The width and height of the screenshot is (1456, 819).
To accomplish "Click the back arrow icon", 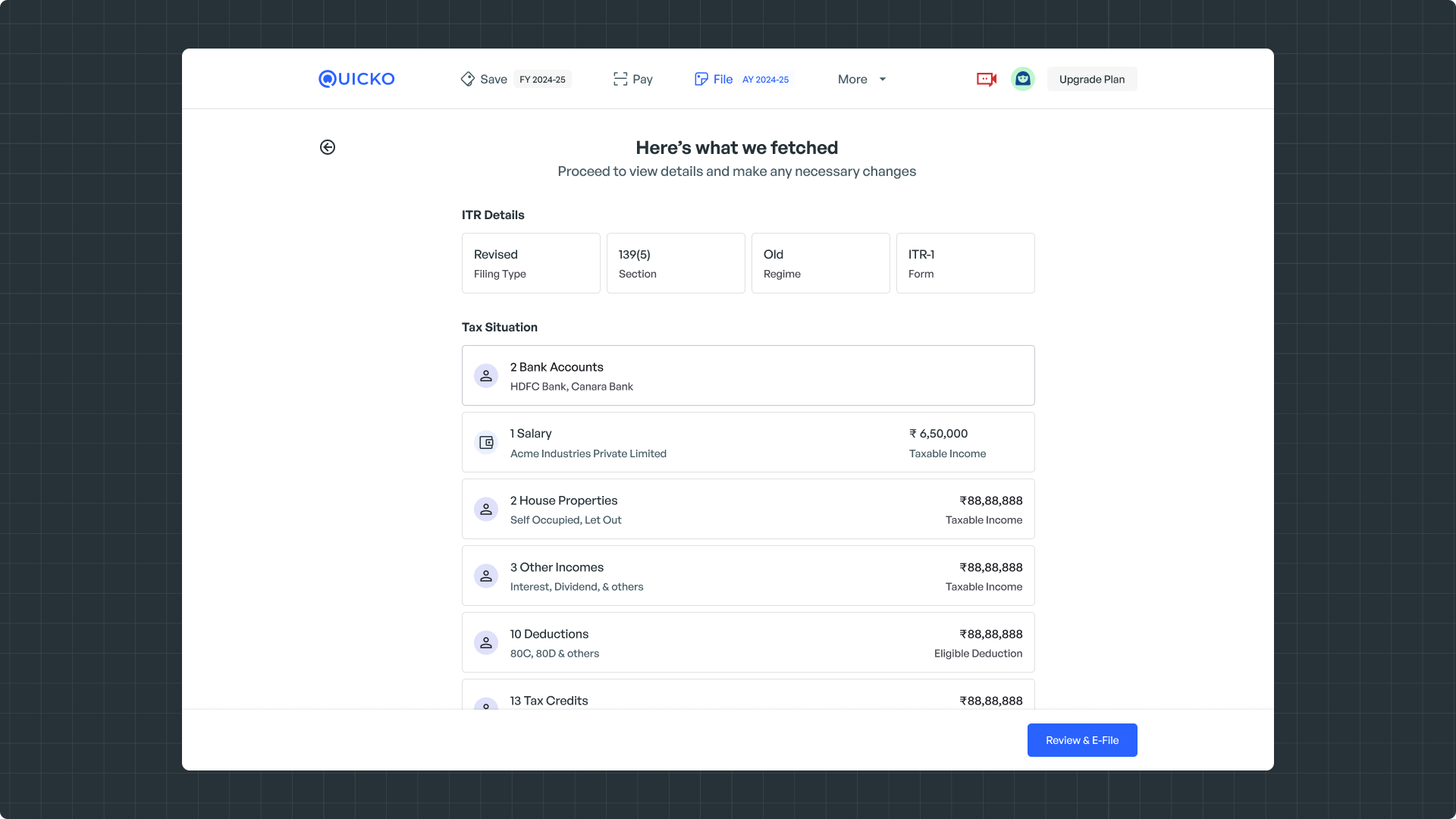I will [x=328, y=147].
